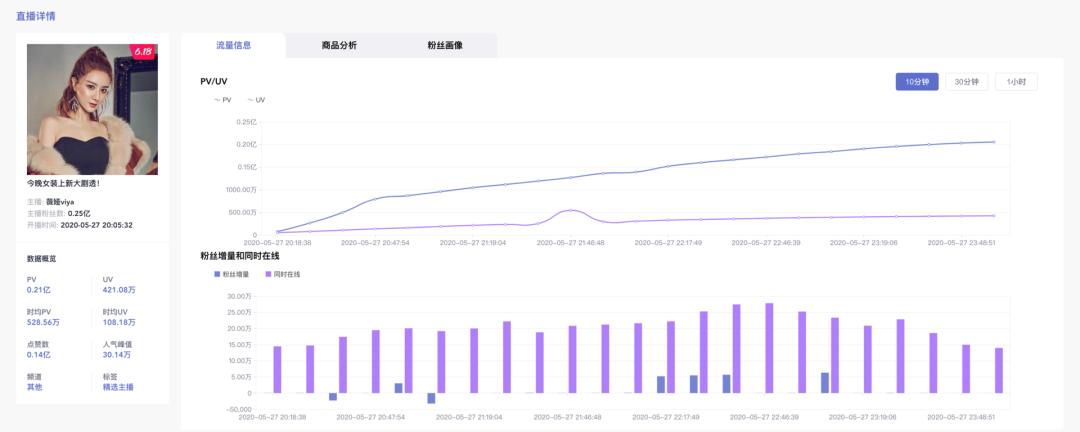Open the 粉丝画像 tab
Viewport: 1080px width, 432px height.
click(x=445, y=46)
